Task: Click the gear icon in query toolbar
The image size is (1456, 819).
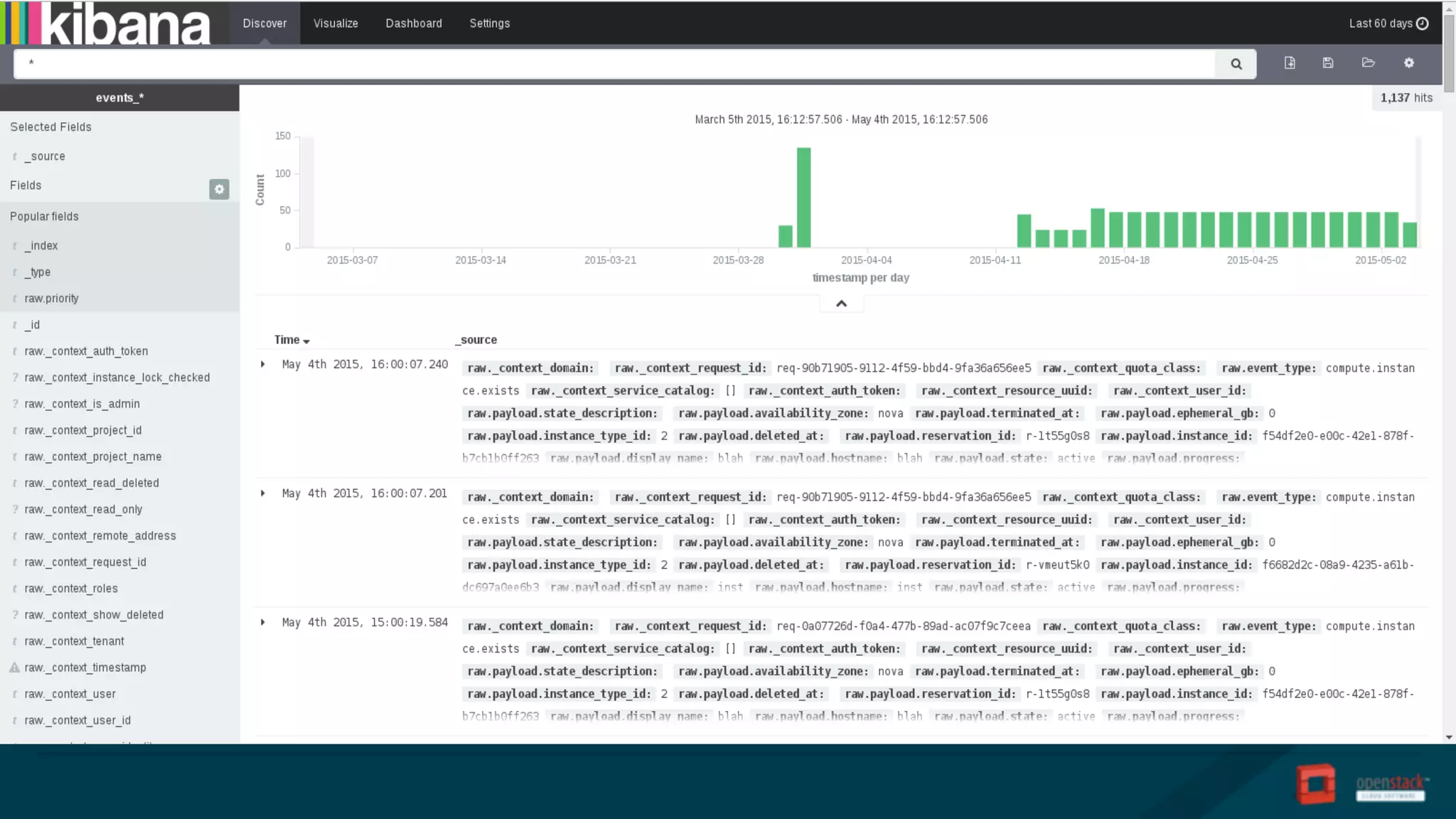Action: point(1409,63)
